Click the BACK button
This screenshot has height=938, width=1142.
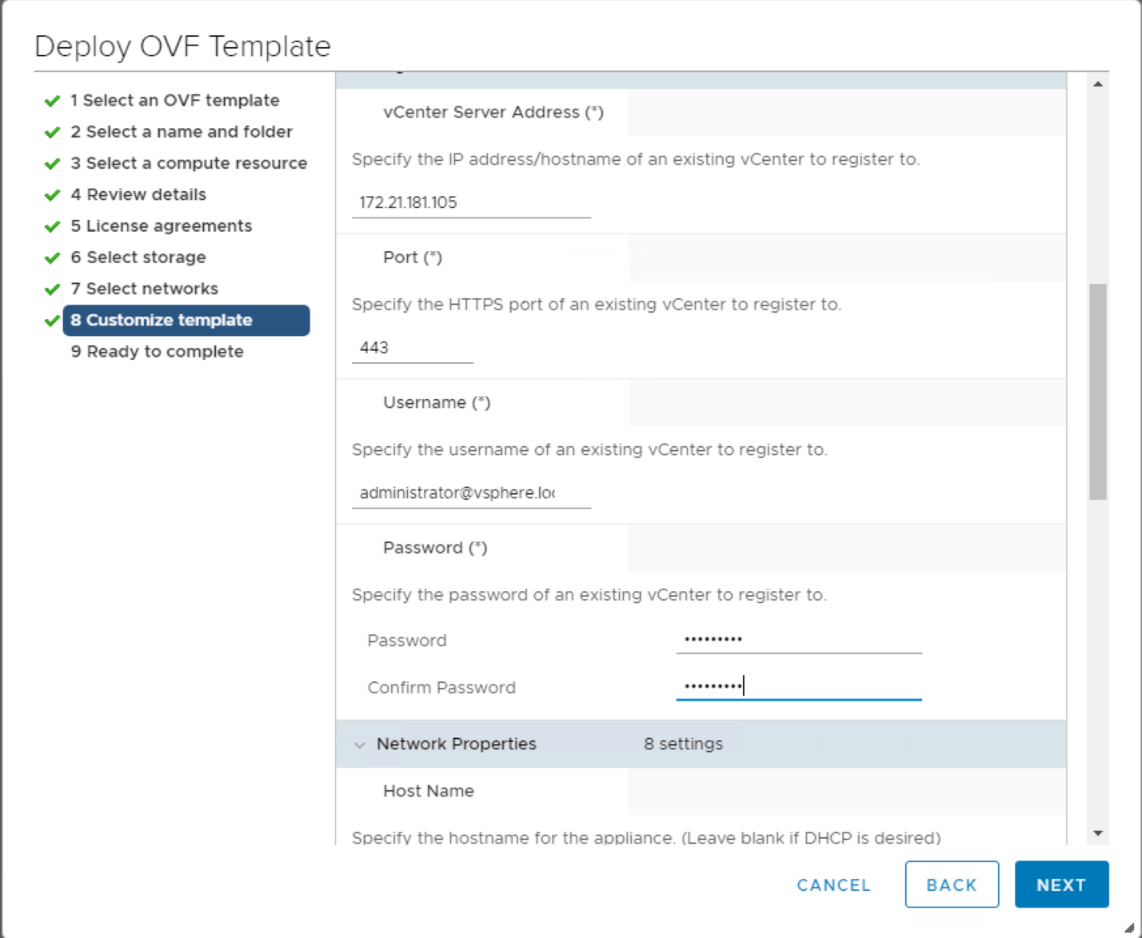click(951, 885)
